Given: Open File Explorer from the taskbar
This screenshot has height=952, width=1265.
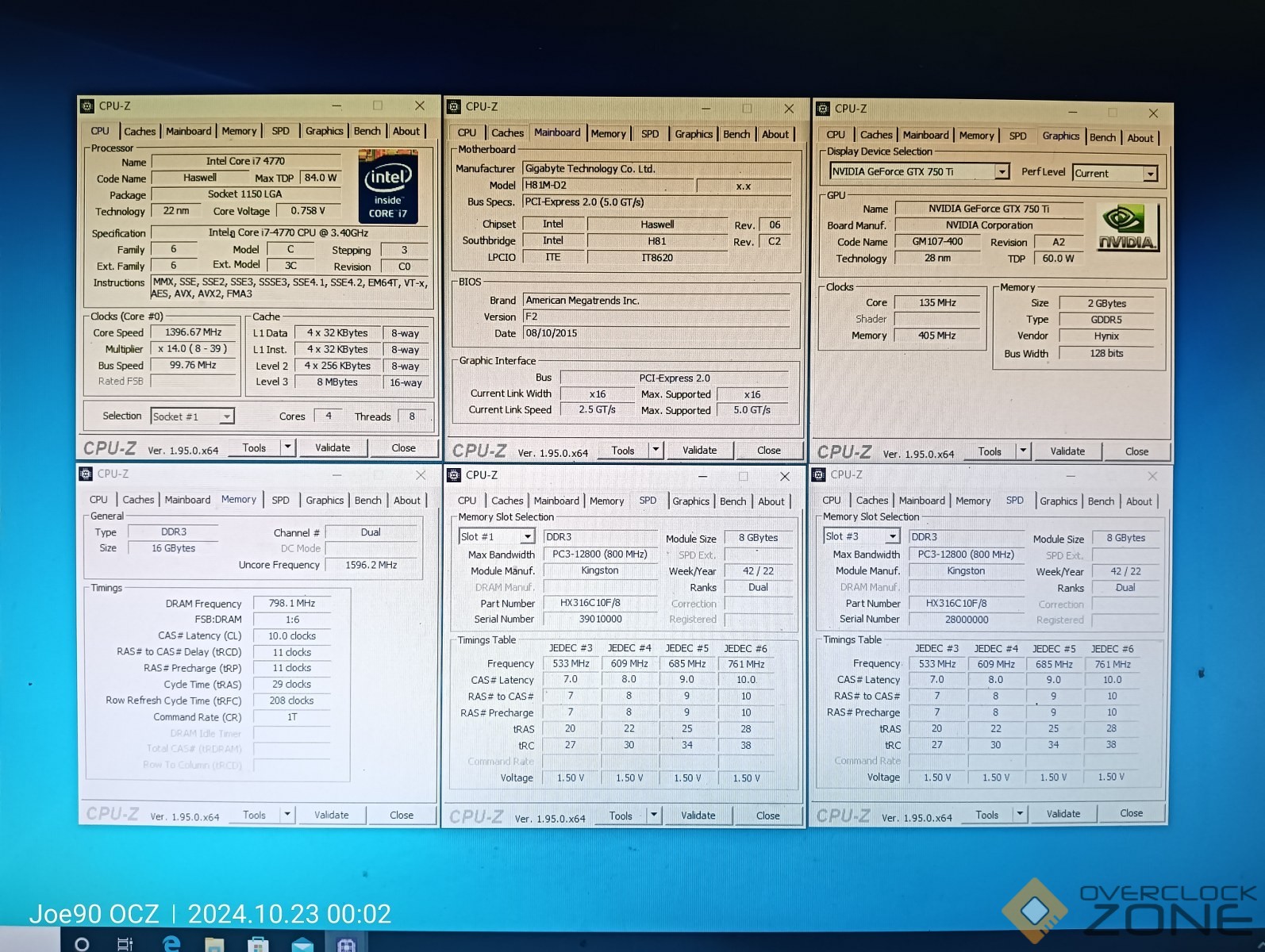Looking at the screenshot, I should tap(214, 943).
